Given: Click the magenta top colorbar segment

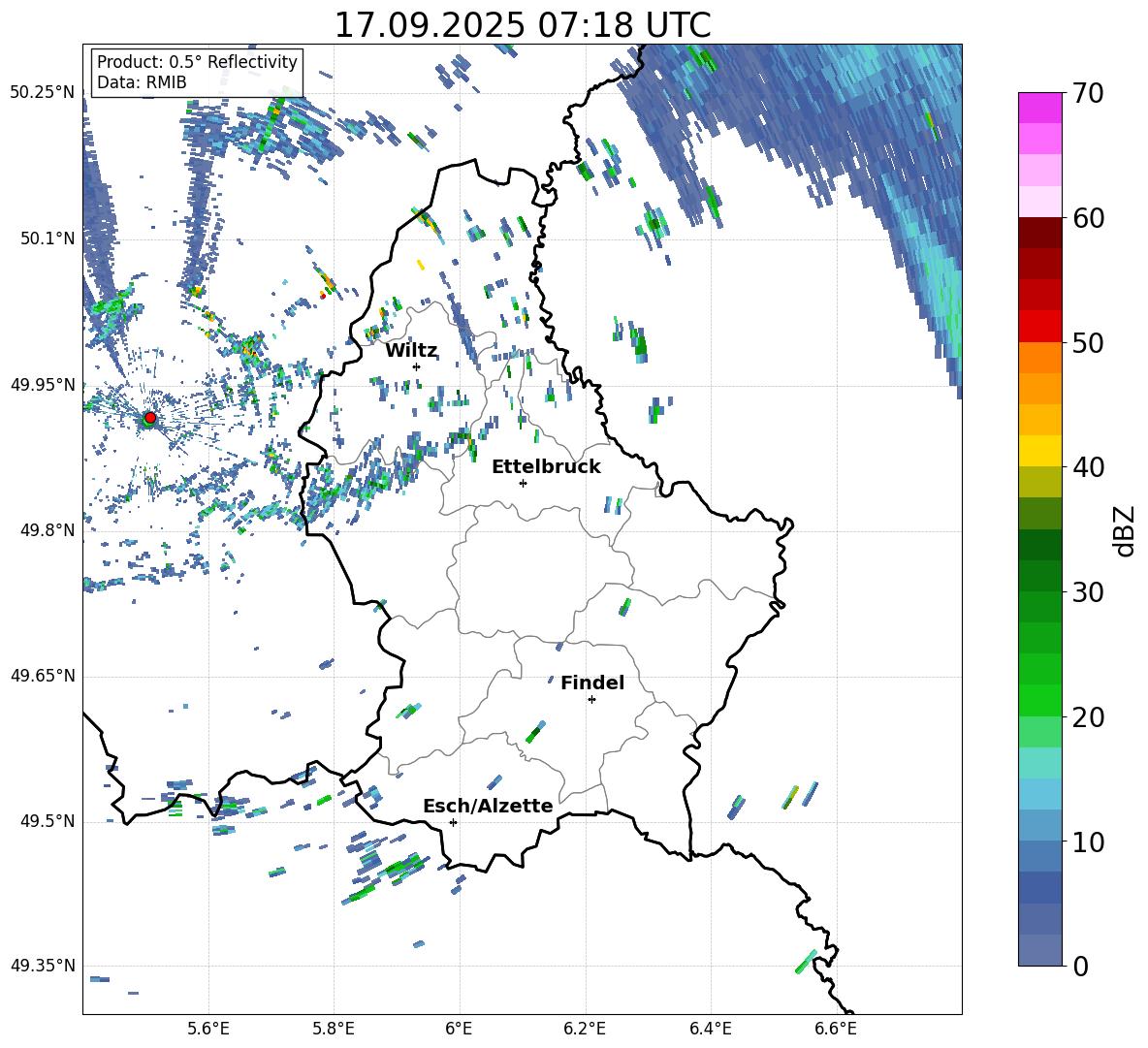Looking at the screenshot, I should 1039,108.
